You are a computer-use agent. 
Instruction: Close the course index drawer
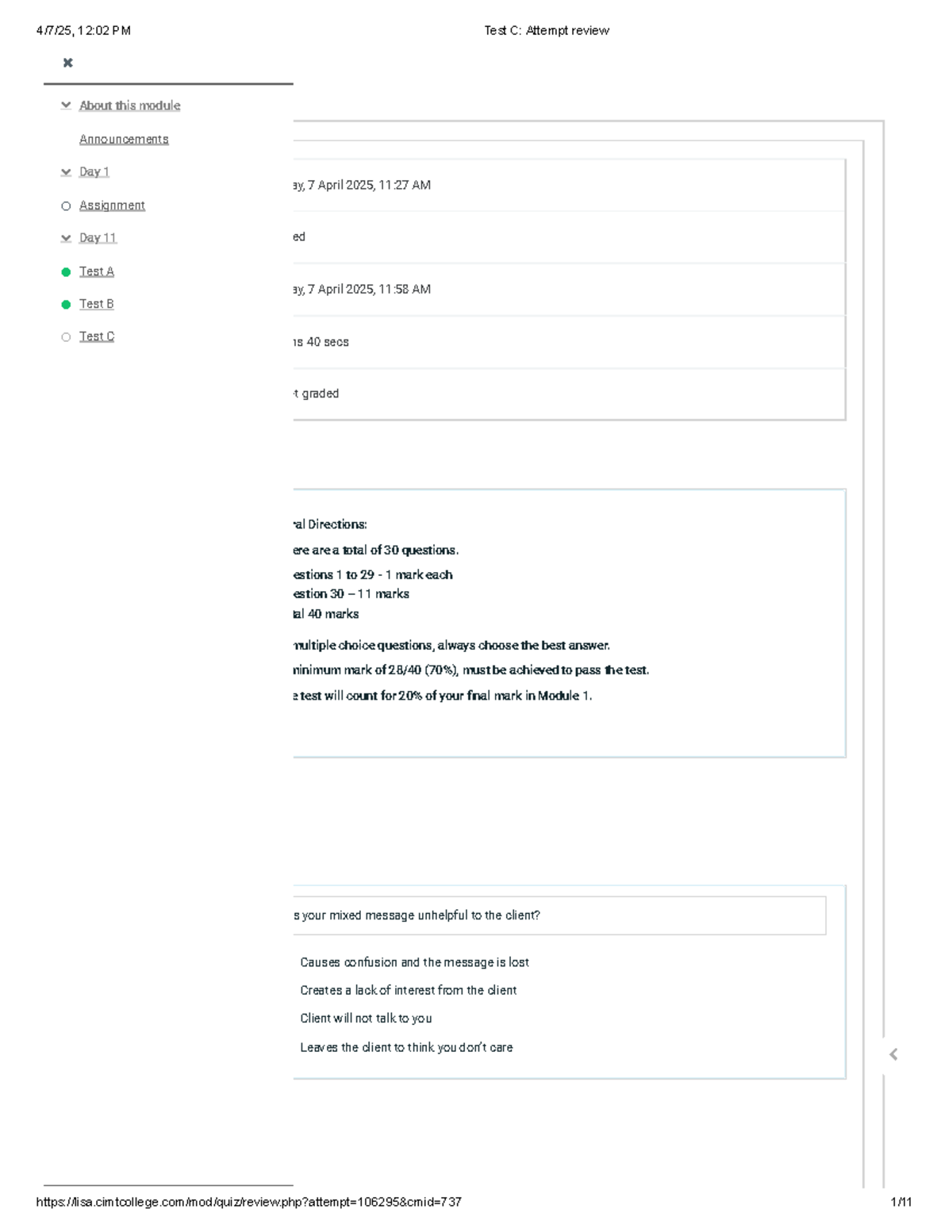coord(68,63)
